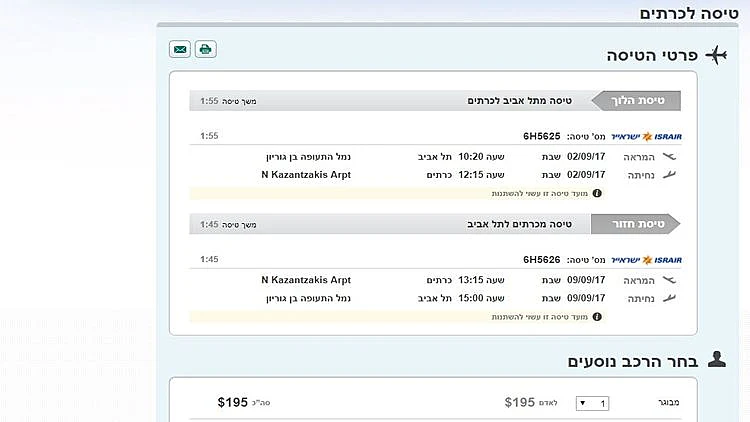Click the airplane icon beside פרטי הטיסה
This screenshot has width=750, height=422.
(x=716, y=55)
